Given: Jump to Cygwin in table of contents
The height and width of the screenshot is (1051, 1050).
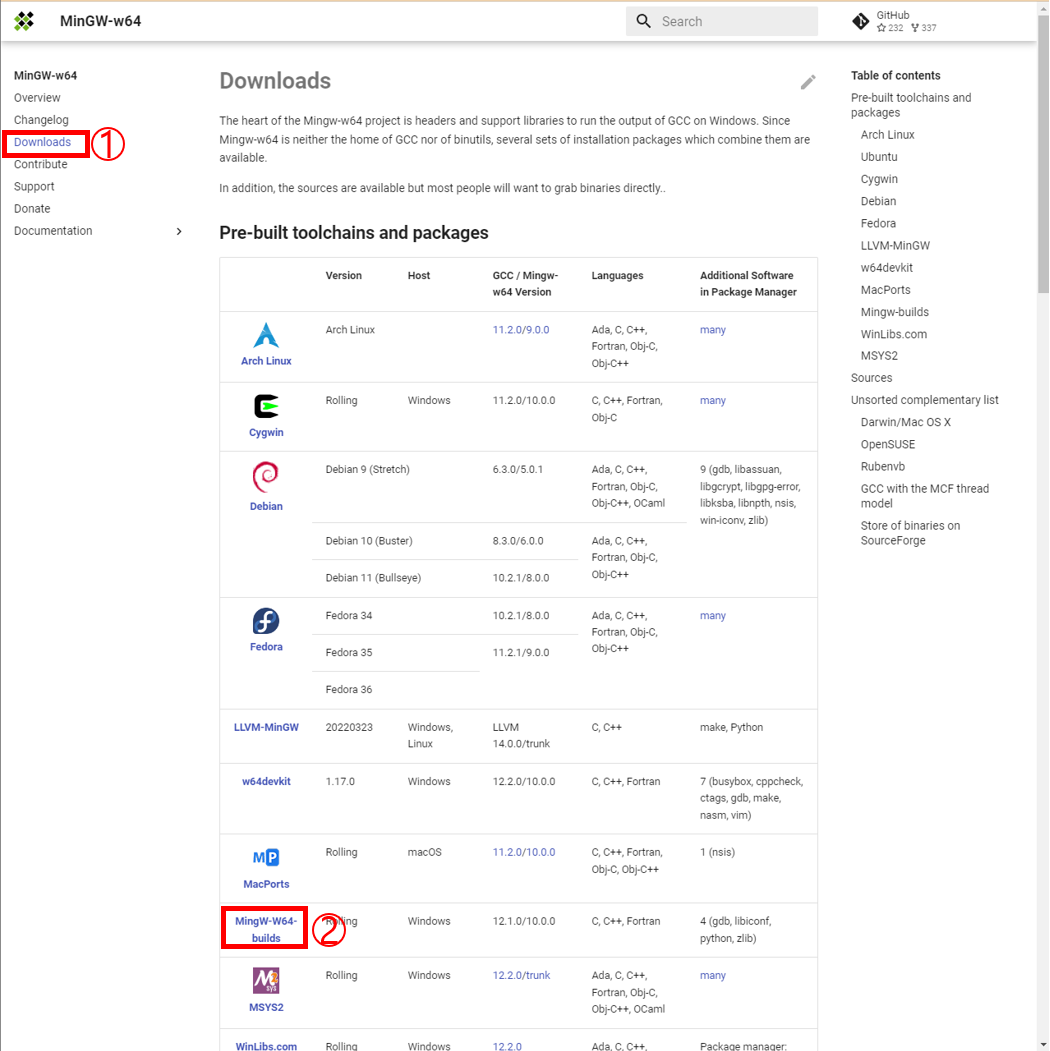Looking at the screenshot, I should tap(878, 179).
